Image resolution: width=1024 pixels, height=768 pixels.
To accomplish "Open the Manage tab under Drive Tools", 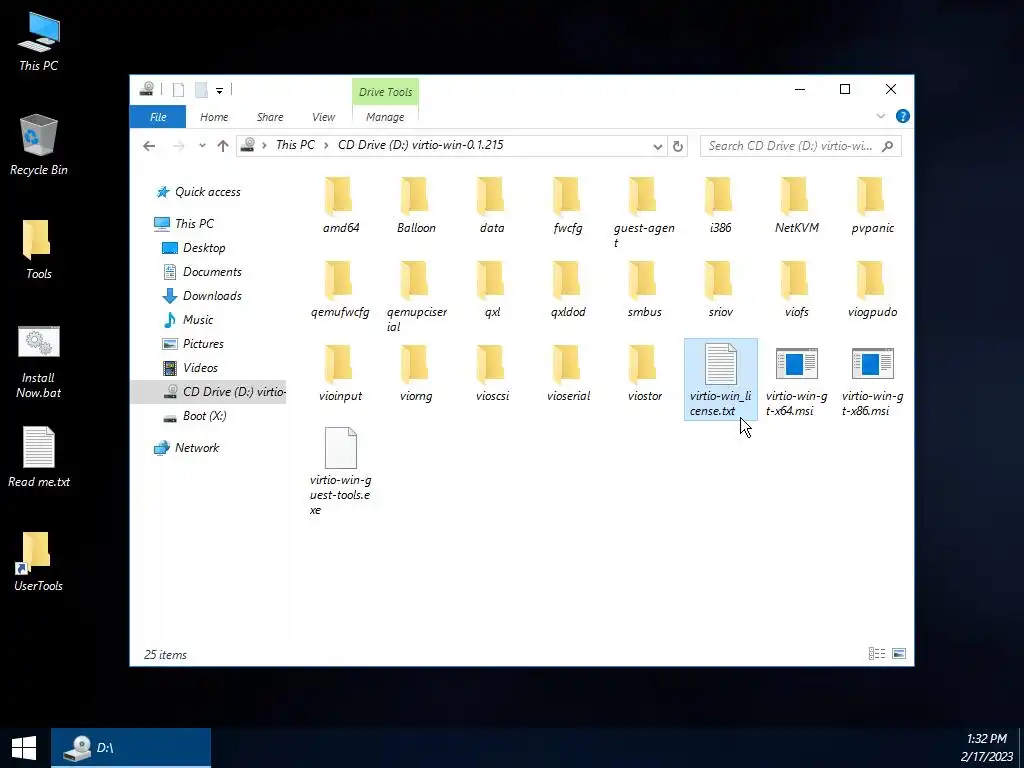I will tap(385, 117).
